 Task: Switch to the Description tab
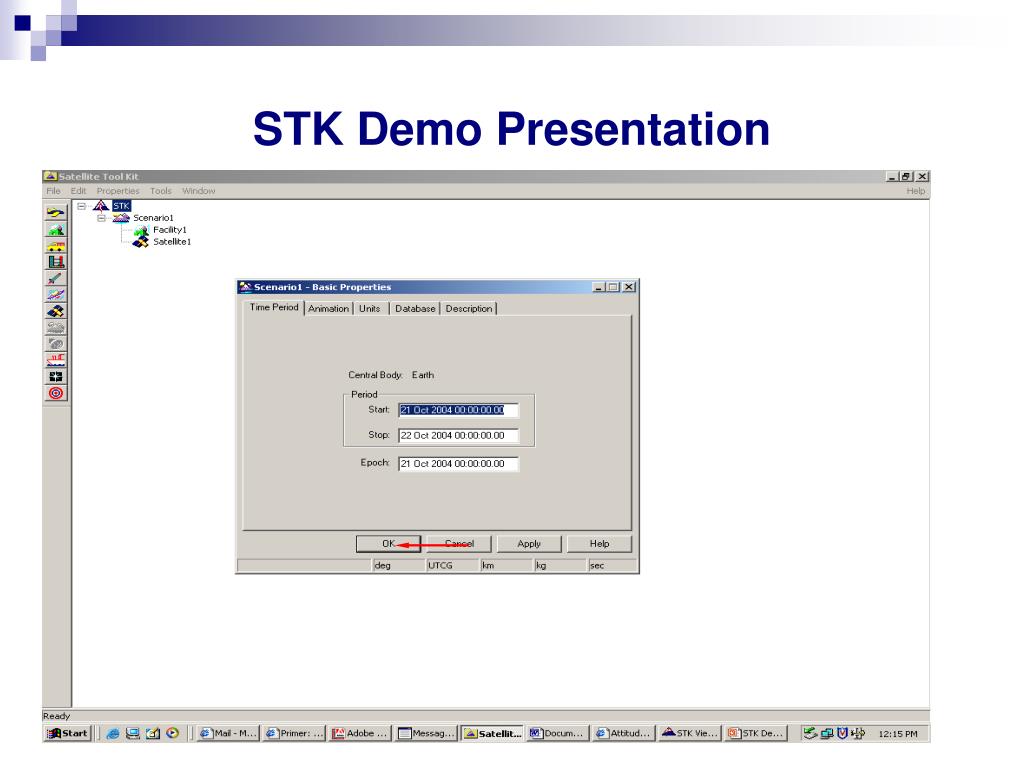[469, 308]
